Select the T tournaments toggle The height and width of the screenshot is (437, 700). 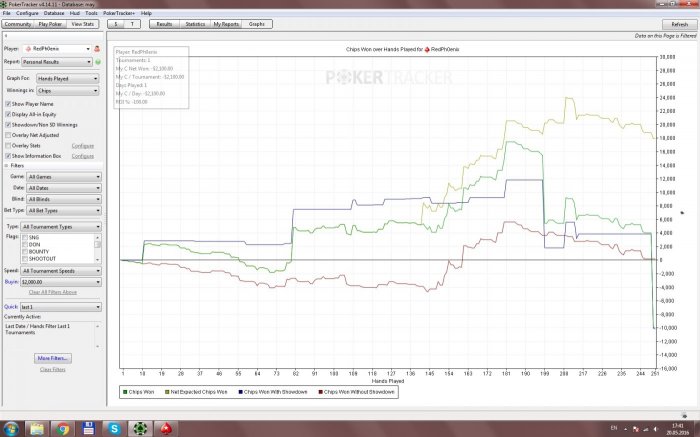(132, 24)
